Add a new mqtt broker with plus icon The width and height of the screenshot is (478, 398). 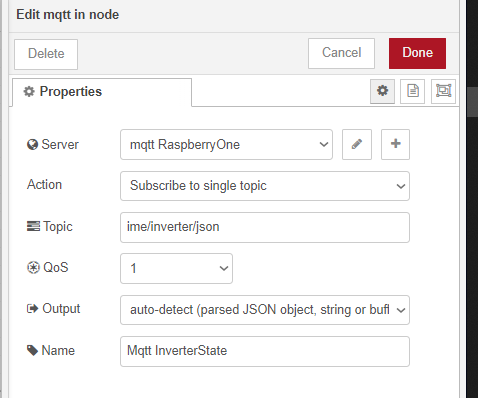point(395,144)
